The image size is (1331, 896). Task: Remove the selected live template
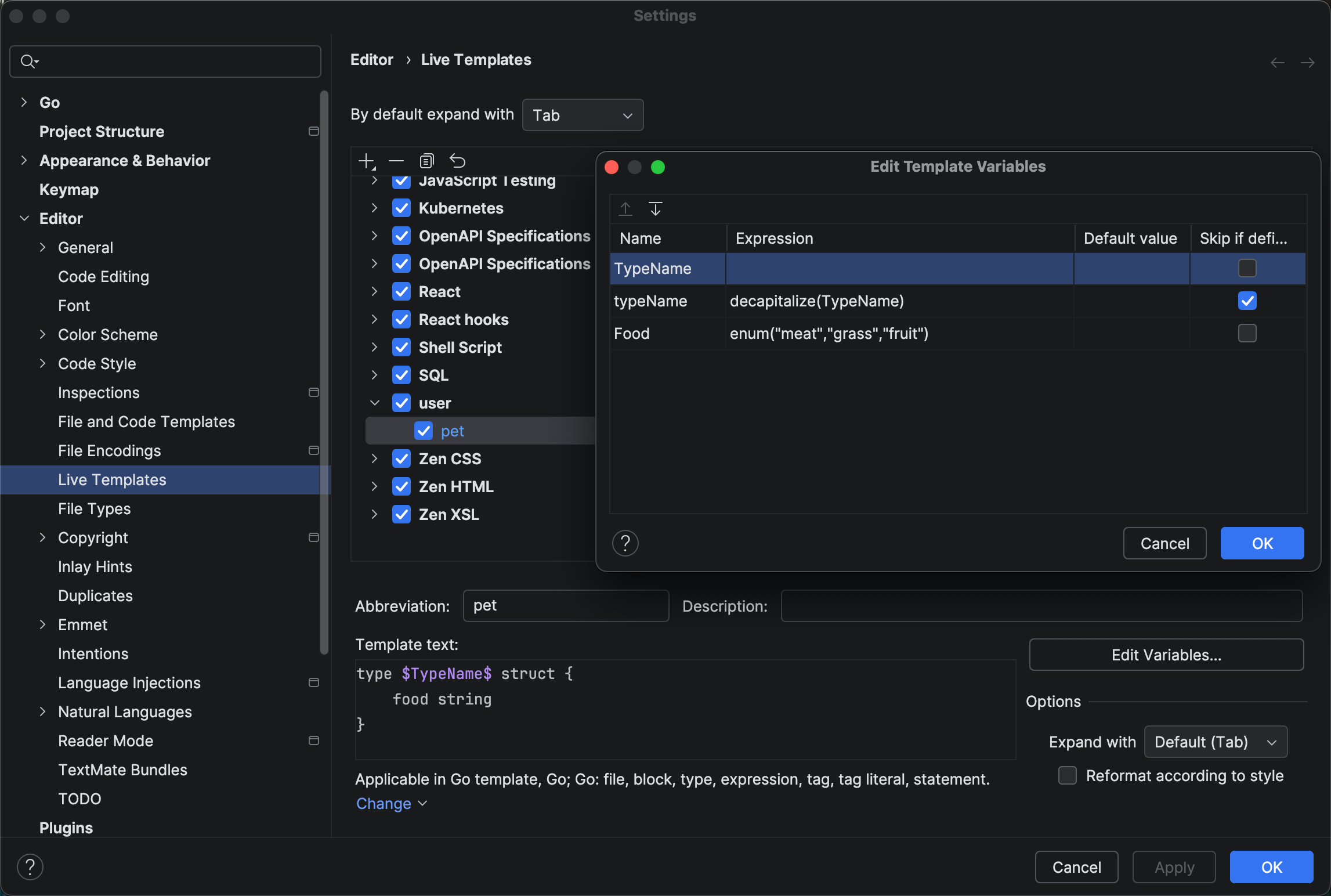coord(396,161)
